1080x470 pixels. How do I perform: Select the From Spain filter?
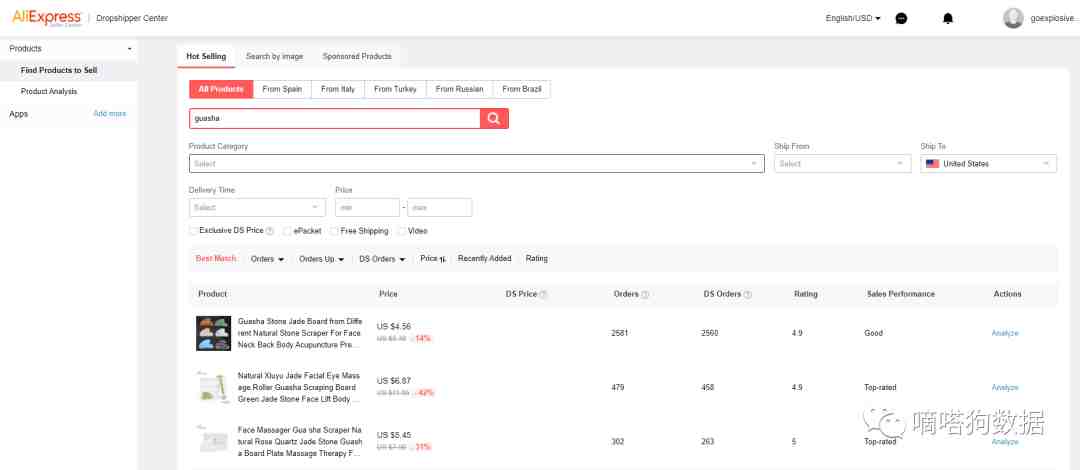click(x=282, y=90)
